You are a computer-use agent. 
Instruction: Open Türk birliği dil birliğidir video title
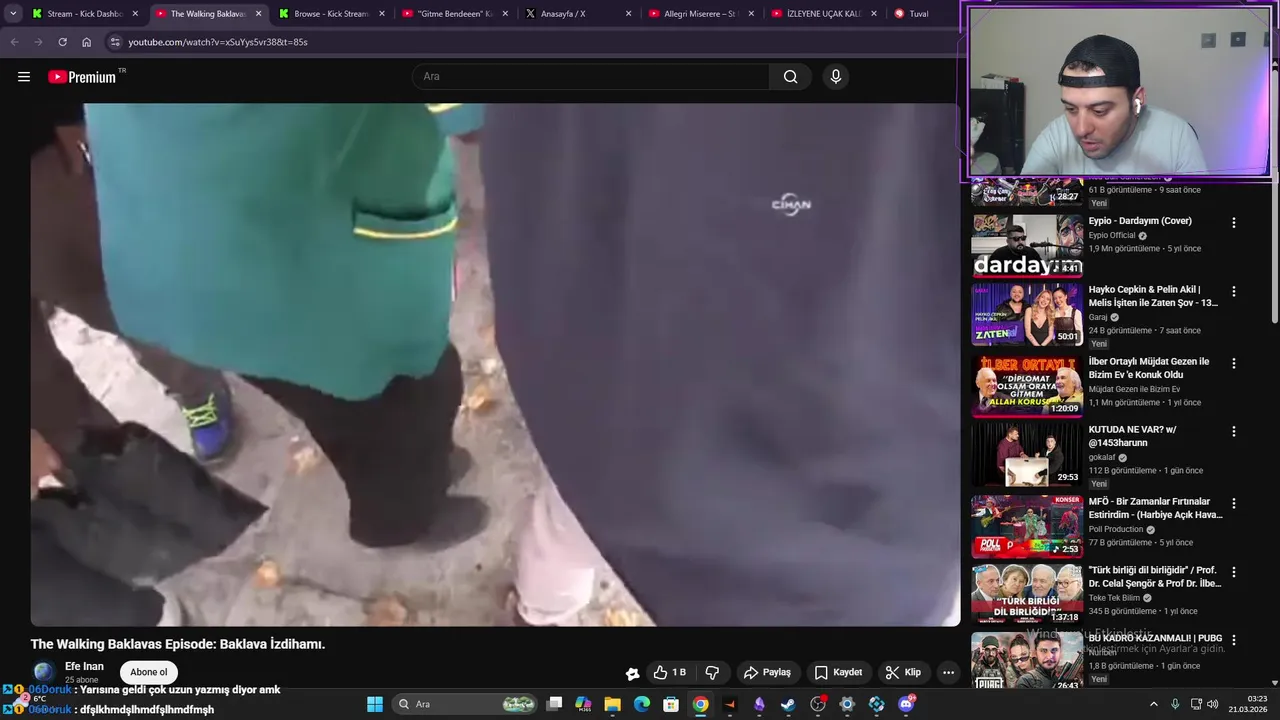click(1155, 577)
